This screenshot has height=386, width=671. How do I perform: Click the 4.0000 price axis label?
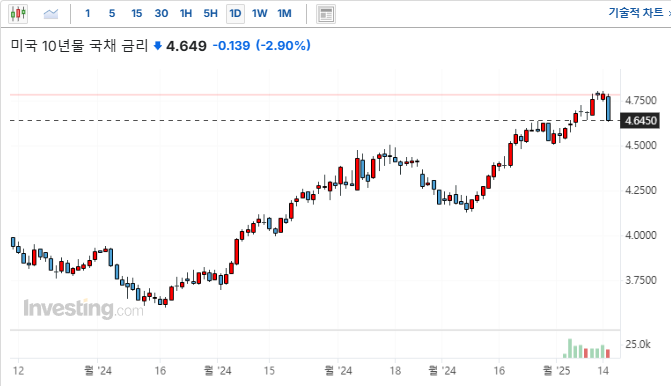point(641,235)
